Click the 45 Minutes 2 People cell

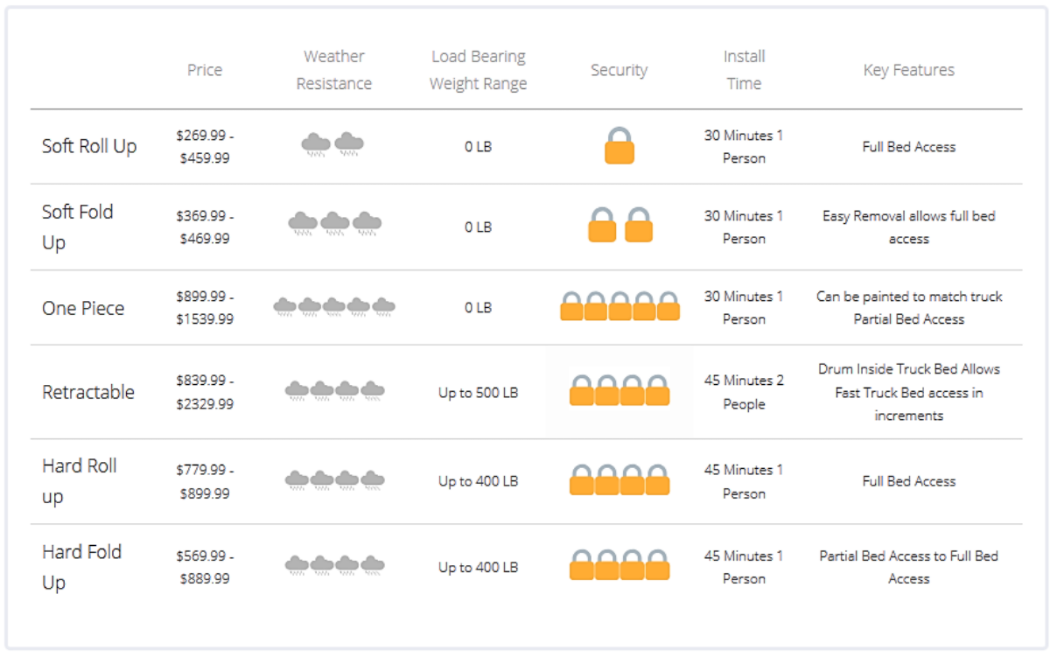744,392
